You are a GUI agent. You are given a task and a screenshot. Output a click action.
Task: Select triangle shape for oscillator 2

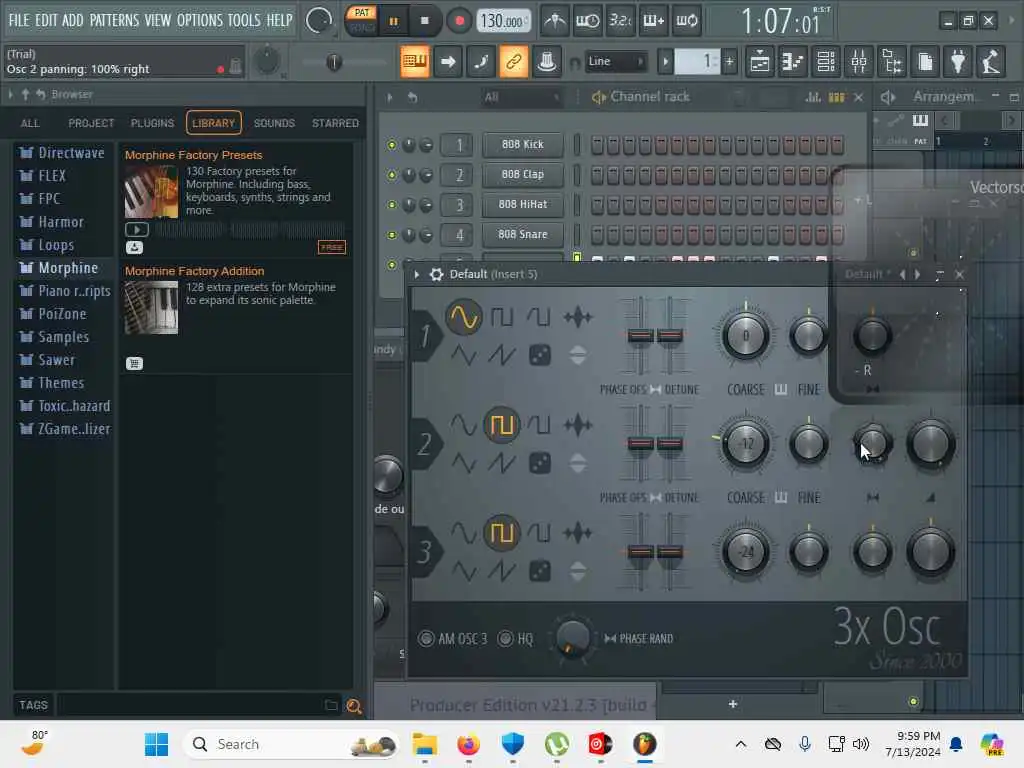464,463
